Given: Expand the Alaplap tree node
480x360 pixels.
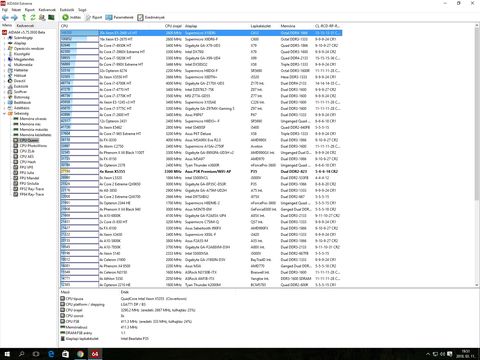Looking at the screenshot, I should tap(5, 43).
